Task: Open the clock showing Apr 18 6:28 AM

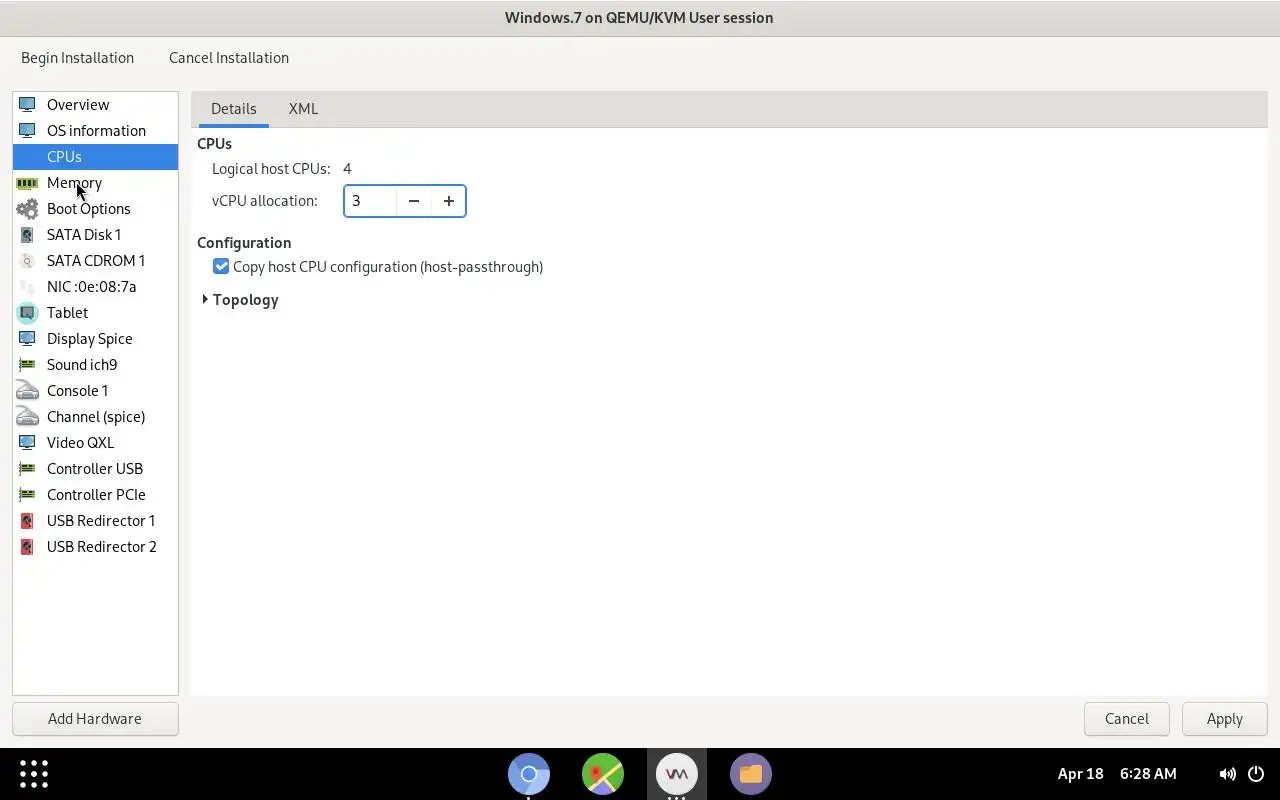Action: pyautogui.click(x=1117, y=774)
